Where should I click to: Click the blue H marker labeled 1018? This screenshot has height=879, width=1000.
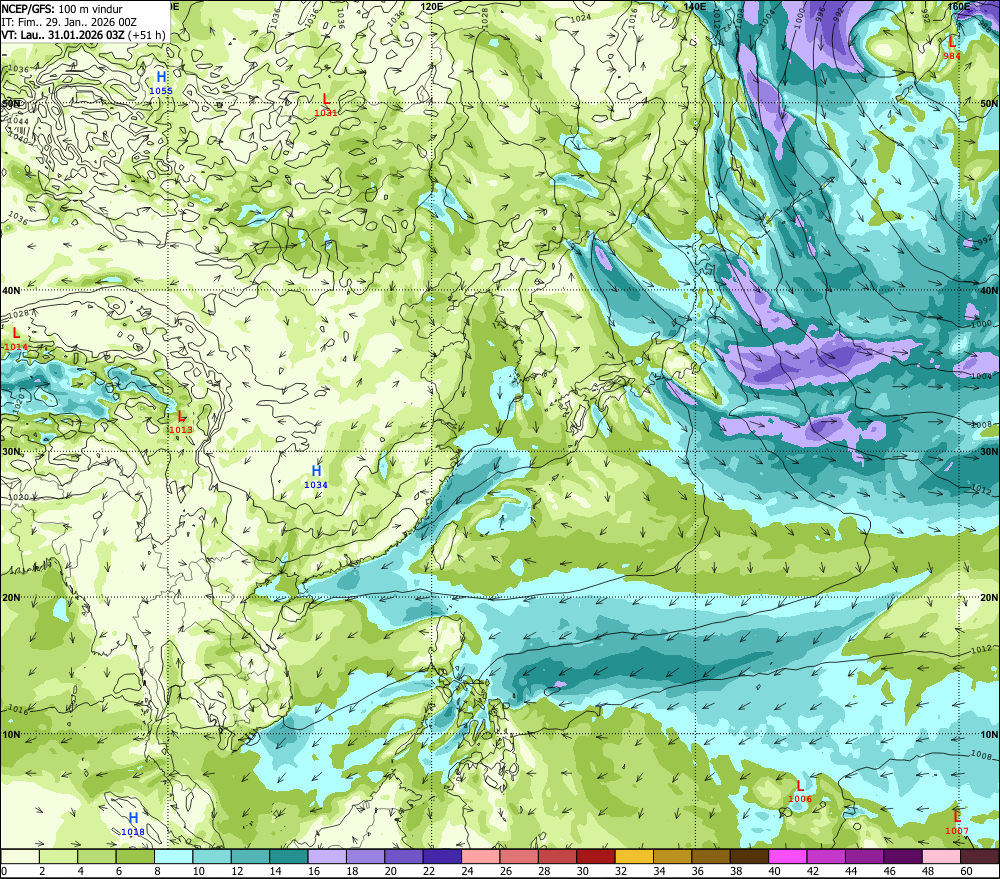[x=133, y=818]
